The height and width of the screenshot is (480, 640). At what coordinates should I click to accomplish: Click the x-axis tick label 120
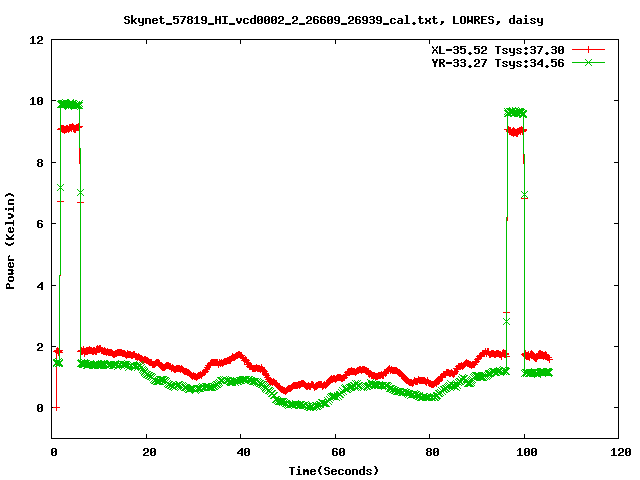[621, 452]
